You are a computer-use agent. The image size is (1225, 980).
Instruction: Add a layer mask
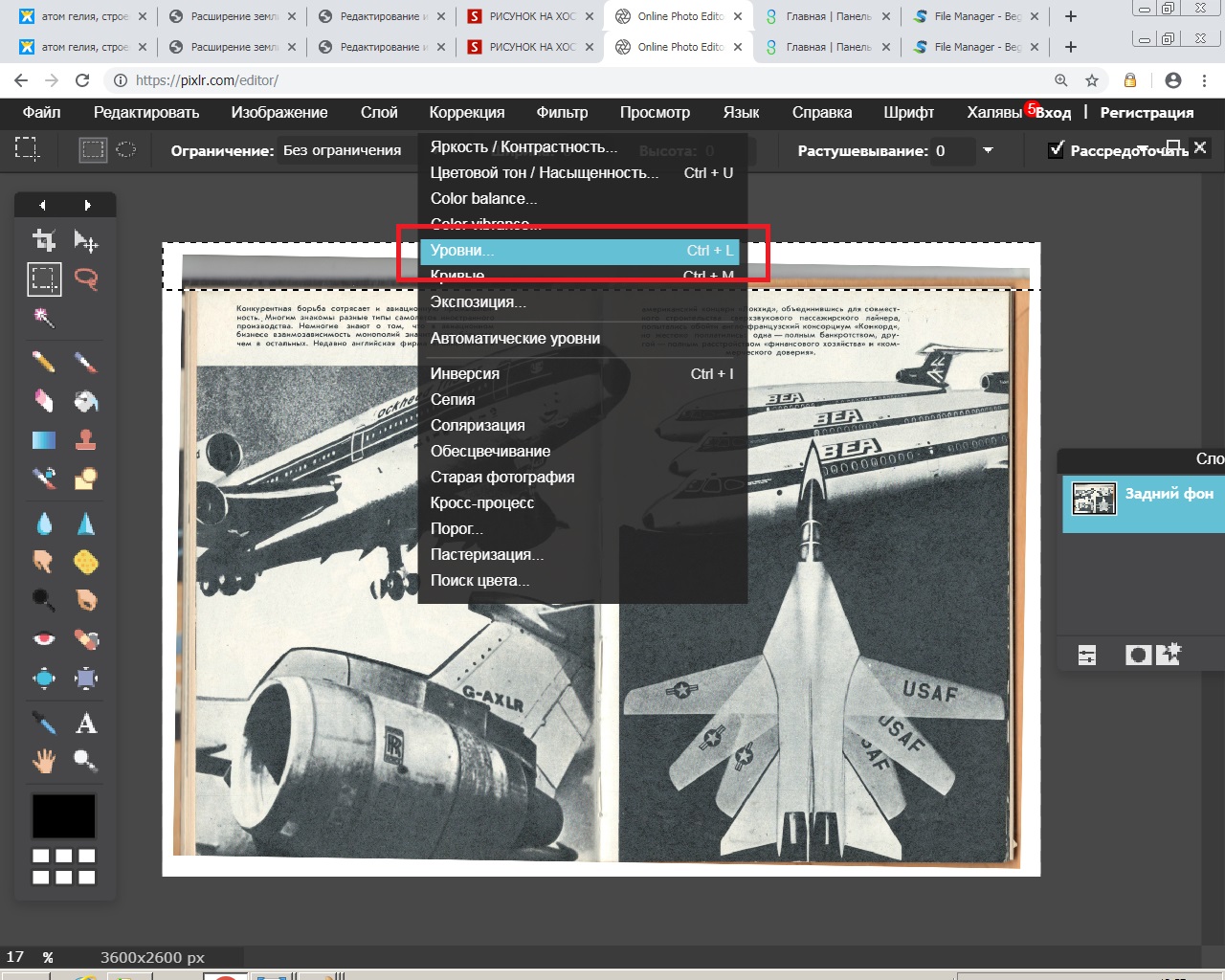tap(1138, 656)
